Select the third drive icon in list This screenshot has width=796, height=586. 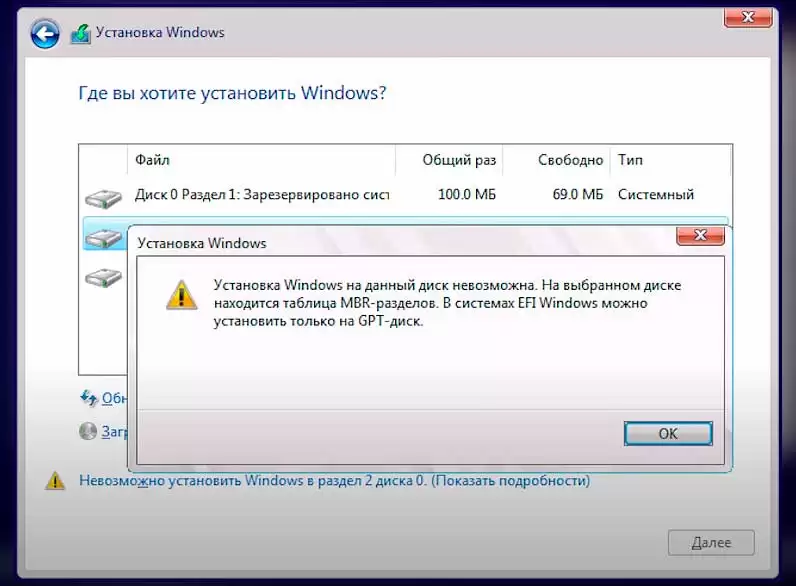tap(104, 277)
